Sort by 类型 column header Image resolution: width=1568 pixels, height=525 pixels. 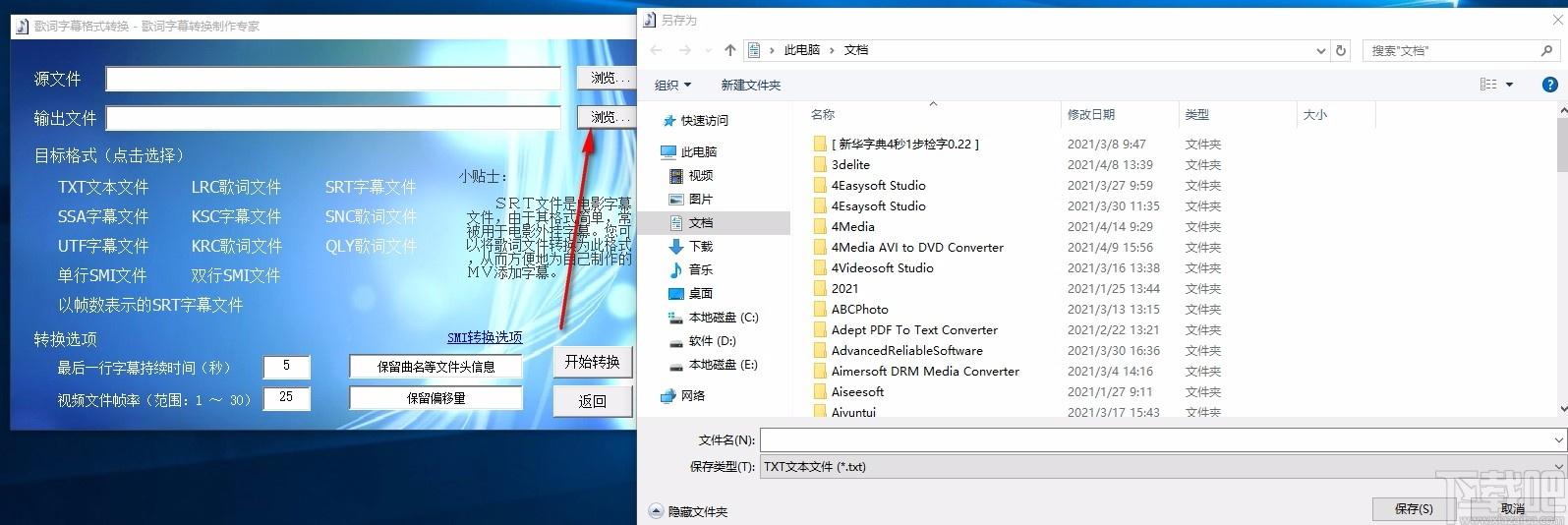pyautogui.click(x=1196, y=115)
